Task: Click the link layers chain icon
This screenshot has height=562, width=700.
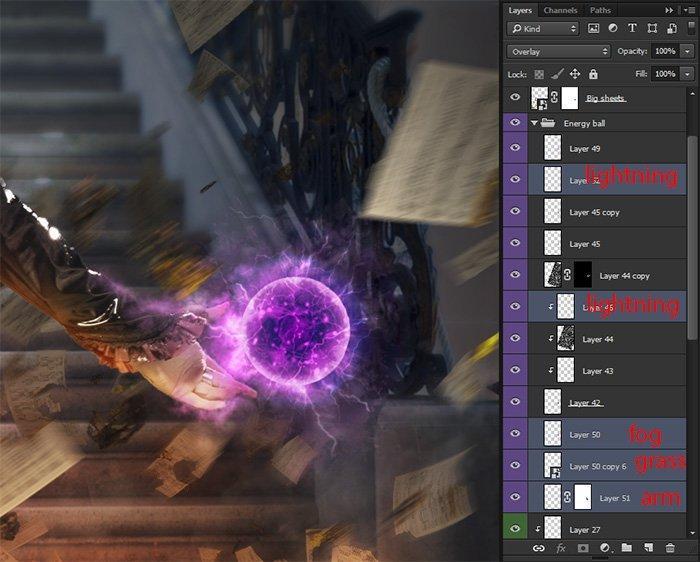Action: coord(539,548)
